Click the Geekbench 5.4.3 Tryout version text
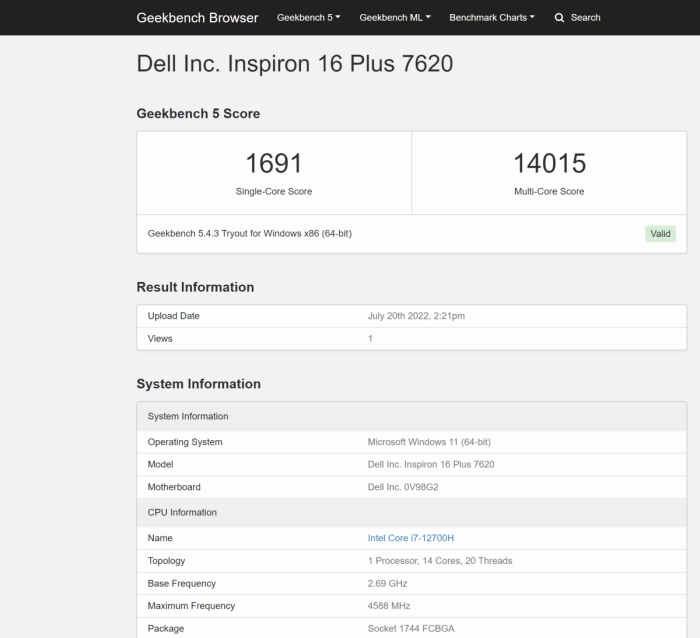The width and height of the screenshot is (700, 638). click(x=249, y=234)
